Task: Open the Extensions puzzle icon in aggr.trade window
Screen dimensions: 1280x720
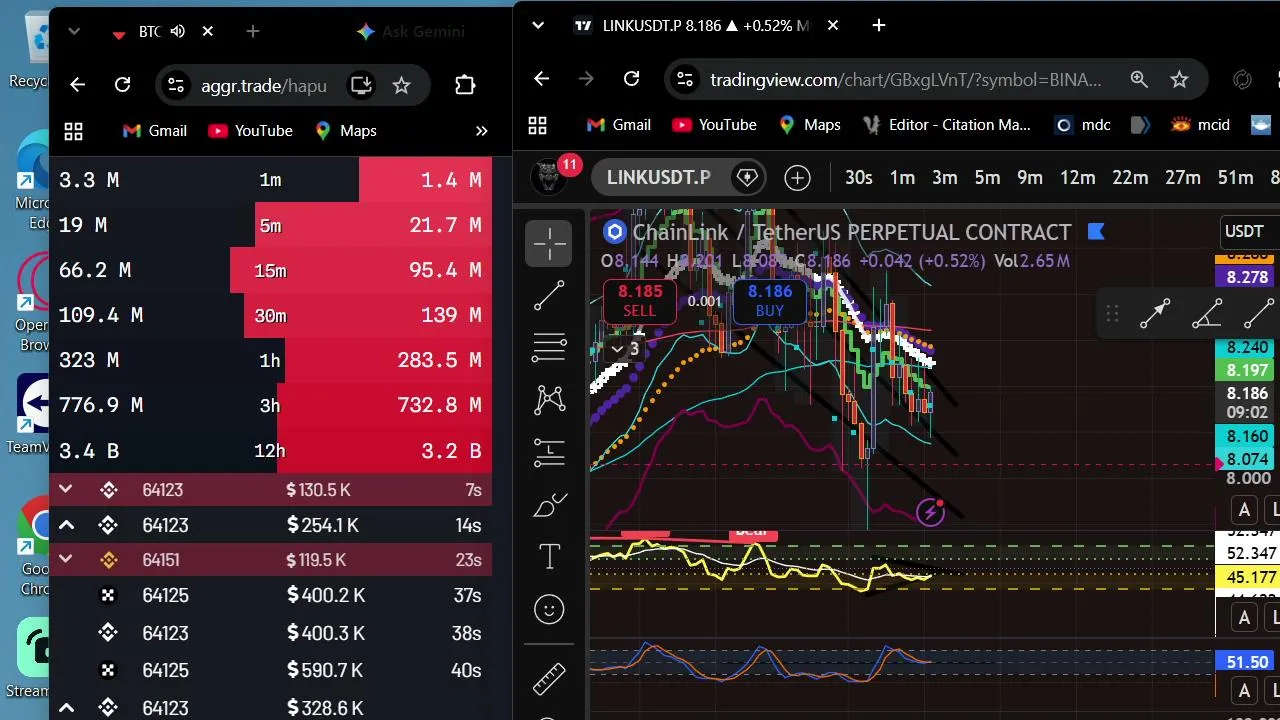Action: pyautogui.click(x=465, y=85)
